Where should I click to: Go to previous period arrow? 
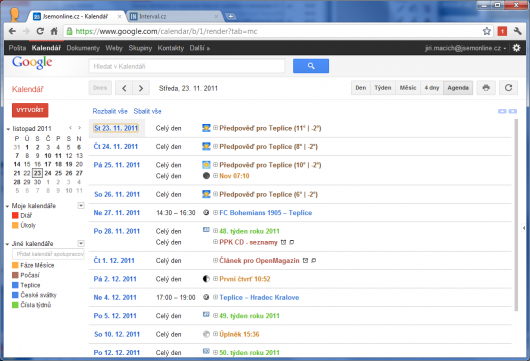(124, 88)
